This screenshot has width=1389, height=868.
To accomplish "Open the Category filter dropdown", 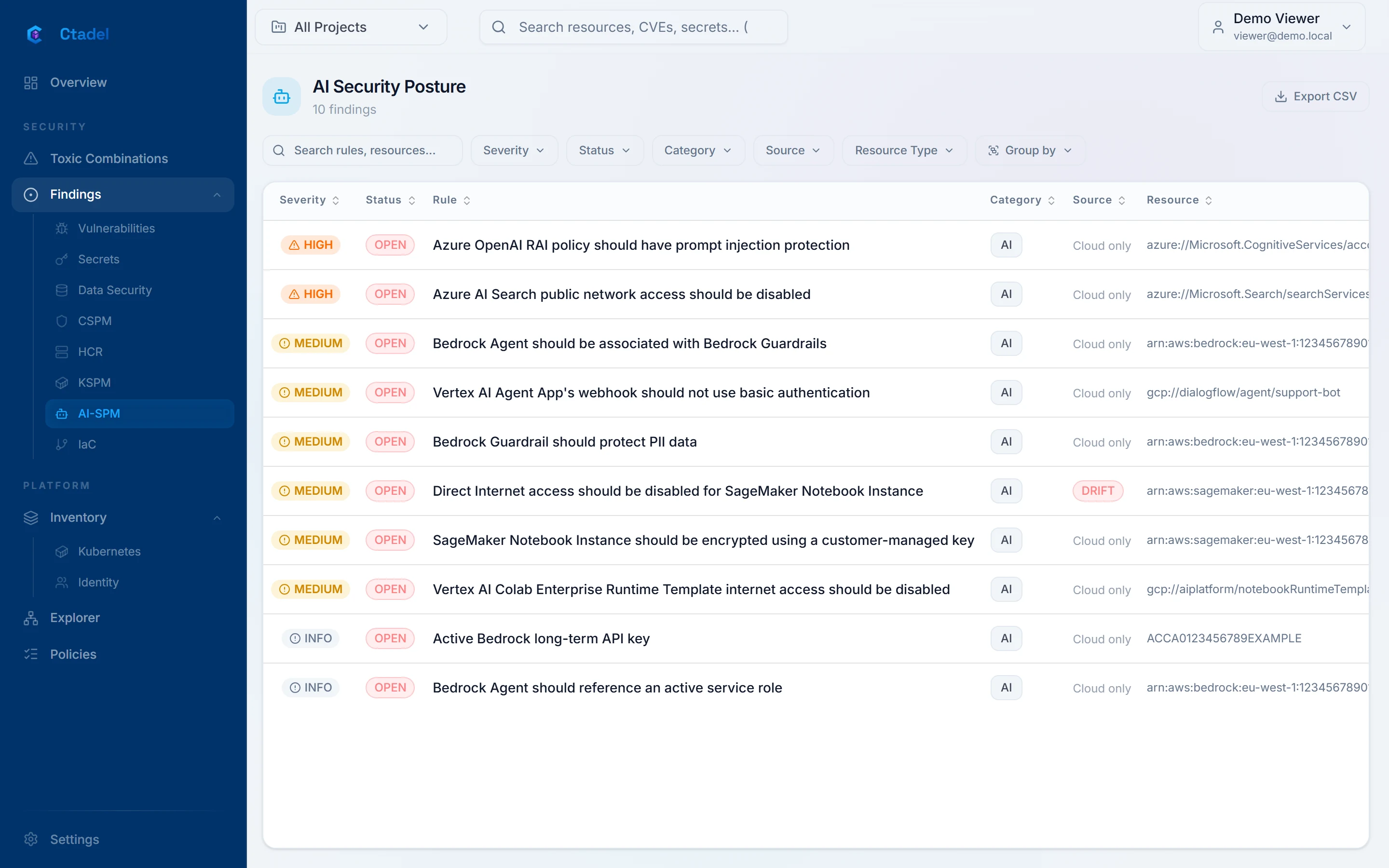I will (698, 150).
